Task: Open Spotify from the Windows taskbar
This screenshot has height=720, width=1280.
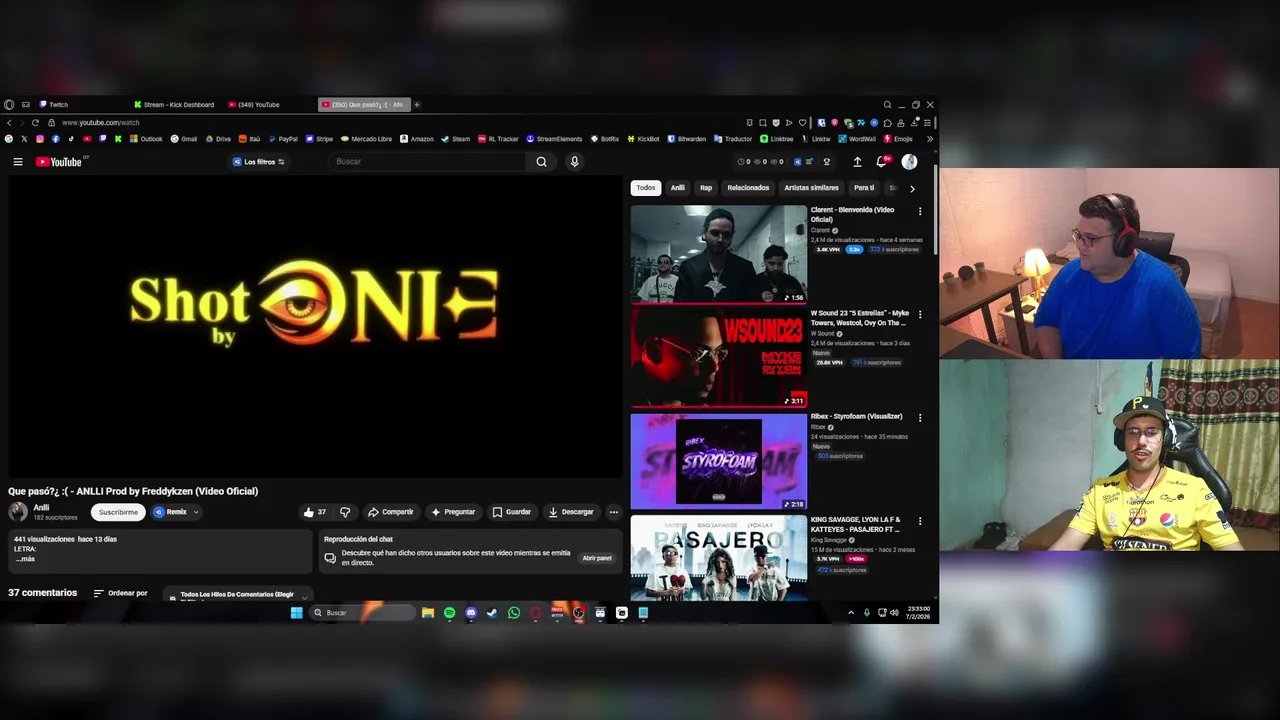Action: click(x=449, y=613)
